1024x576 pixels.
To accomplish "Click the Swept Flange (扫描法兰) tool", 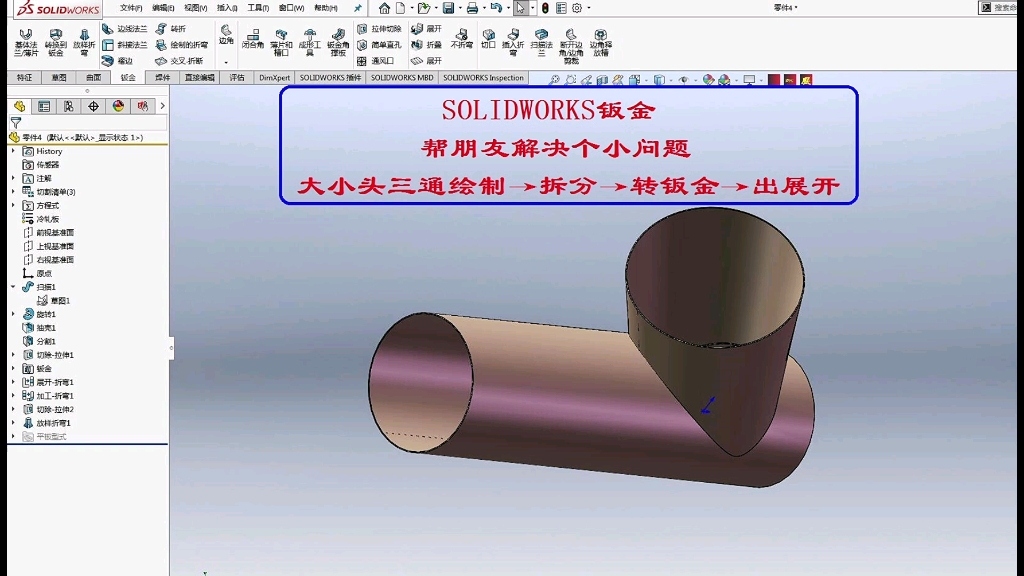I will 541,42.
